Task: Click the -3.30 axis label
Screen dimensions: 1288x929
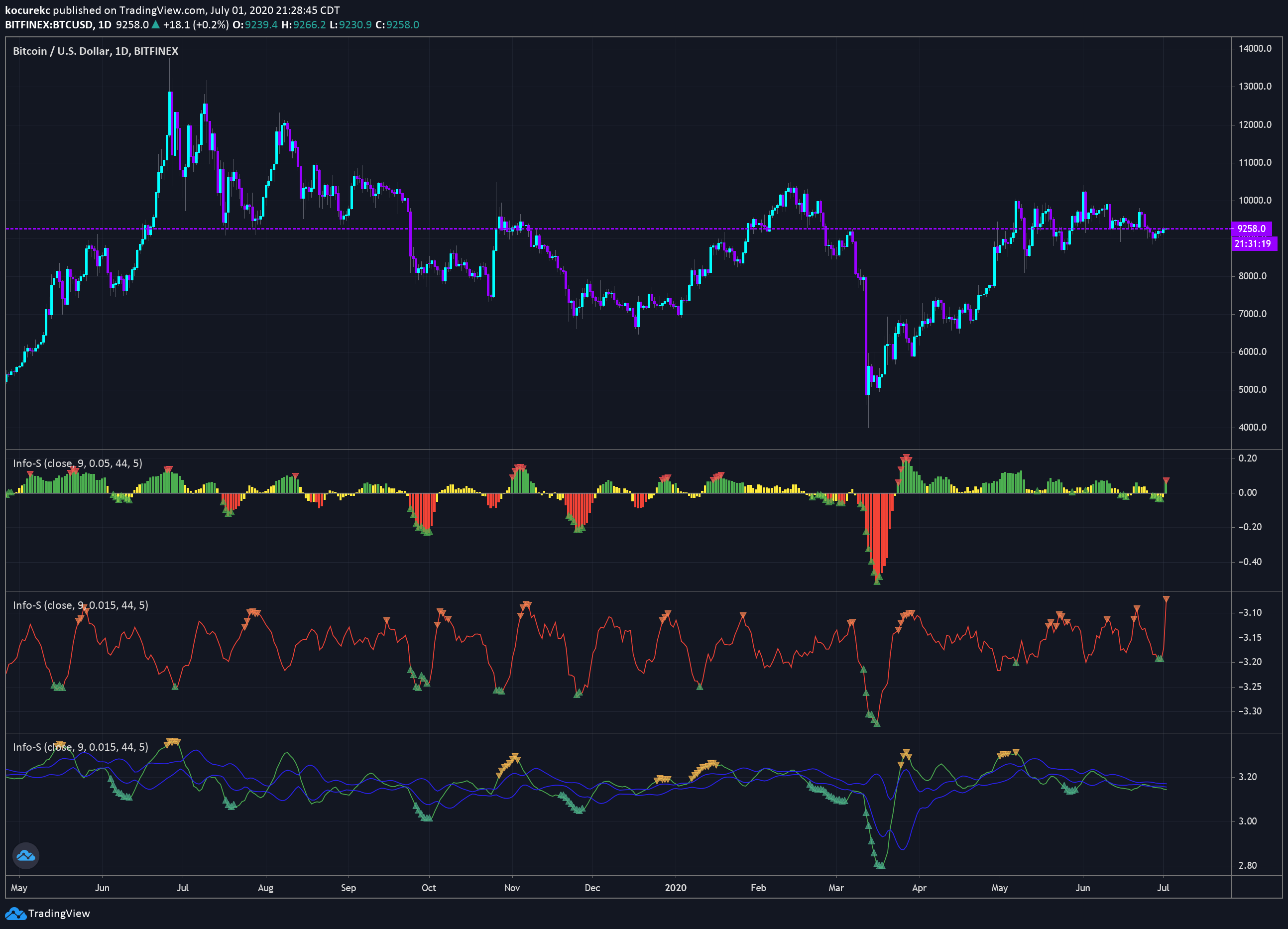Action: coord(1250,711)
